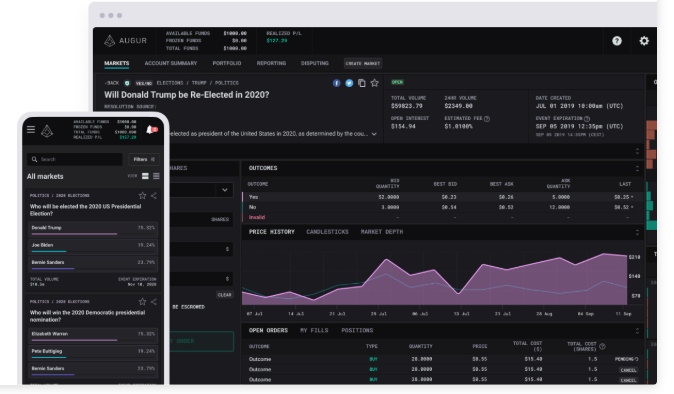Viewport: 674px width, 394px height.
Task: Collapse the Outcomes panel toggle
Action: click(x=637, y=168)
